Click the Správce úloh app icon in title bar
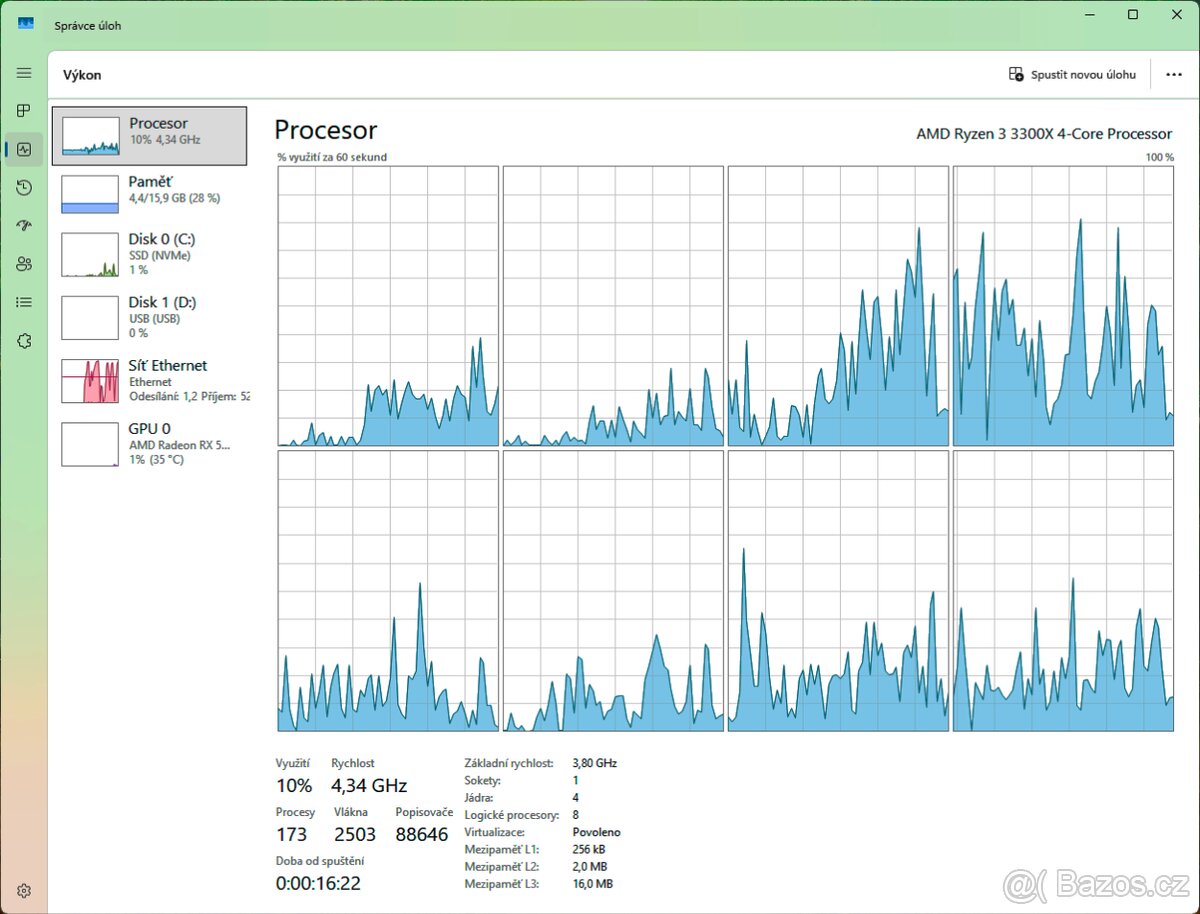 (25, 24)
